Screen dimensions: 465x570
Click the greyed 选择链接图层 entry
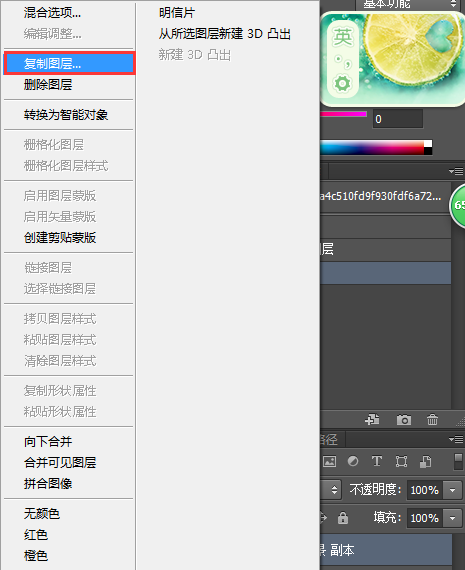point(60,289)
